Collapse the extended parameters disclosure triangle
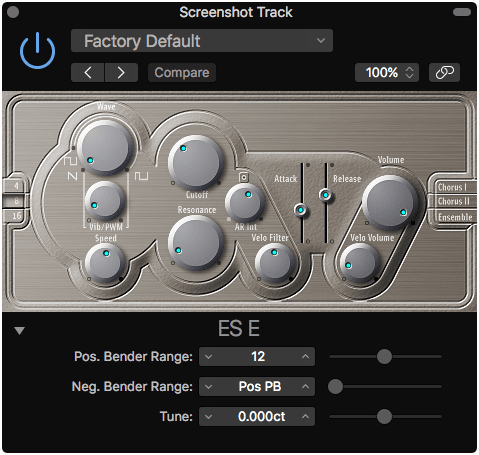The image size is (479, 455). (x=19, y=330)
